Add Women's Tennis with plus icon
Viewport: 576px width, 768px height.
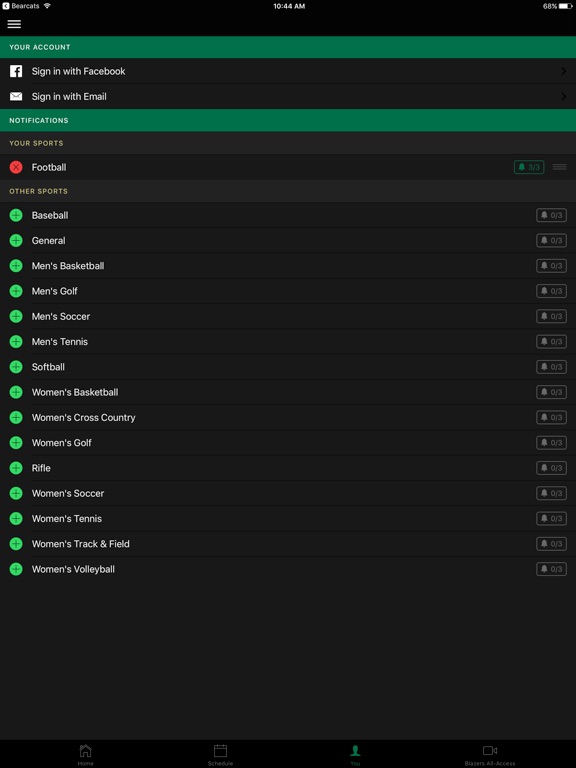point(16,519)
